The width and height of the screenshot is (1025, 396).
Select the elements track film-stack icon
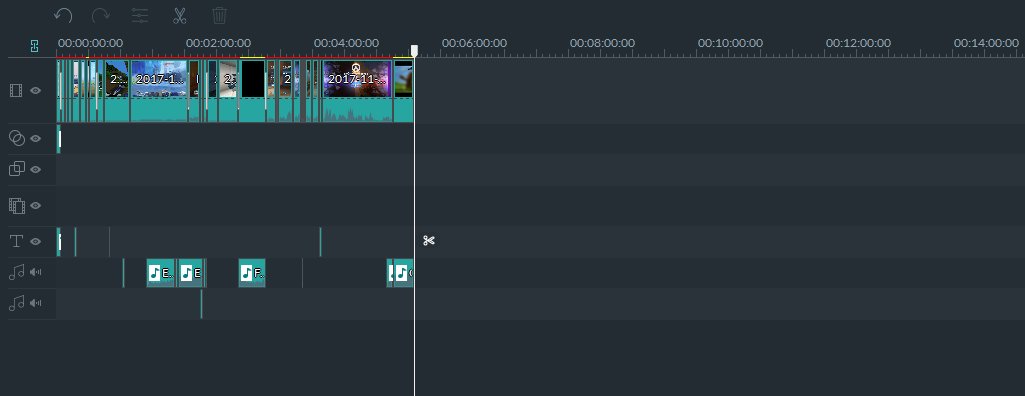tap(16, 206)
